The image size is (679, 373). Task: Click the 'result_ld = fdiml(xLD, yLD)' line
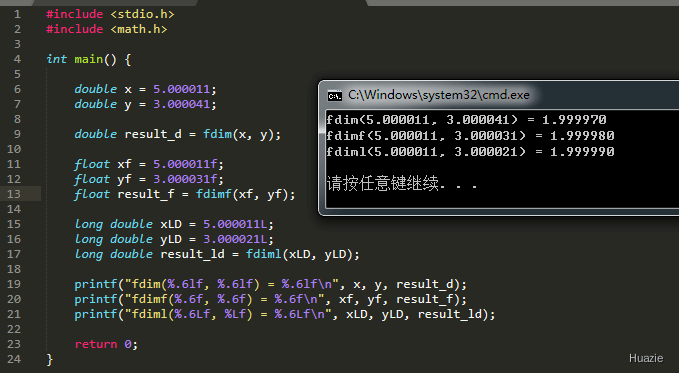(217, 254)
